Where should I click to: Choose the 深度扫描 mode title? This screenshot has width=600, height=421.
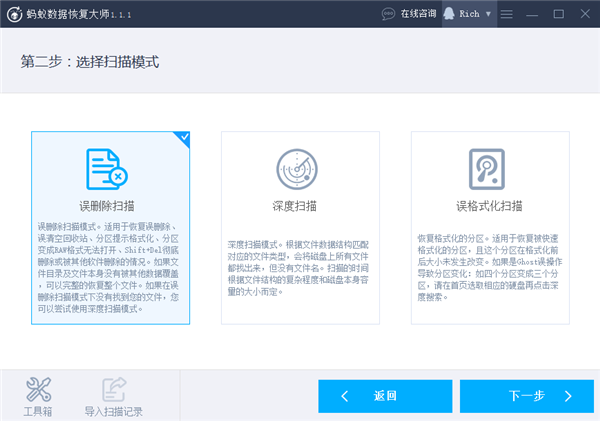295,206
